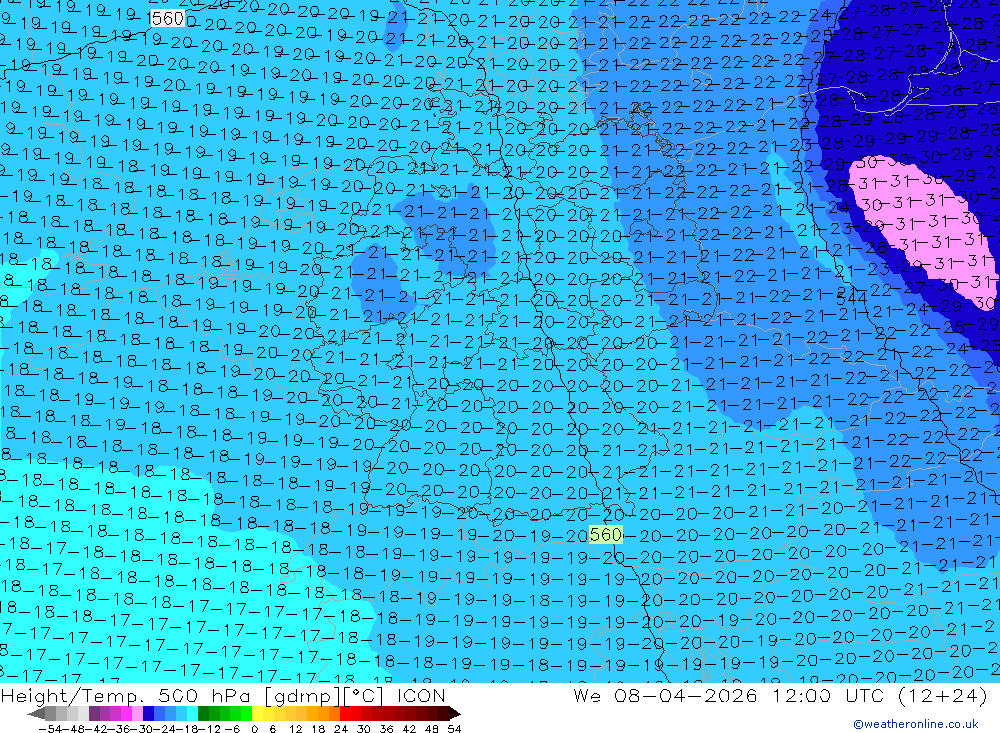Click the 544 contour height label
Screen dimensions: 1000x733
[x=851, y=297]
